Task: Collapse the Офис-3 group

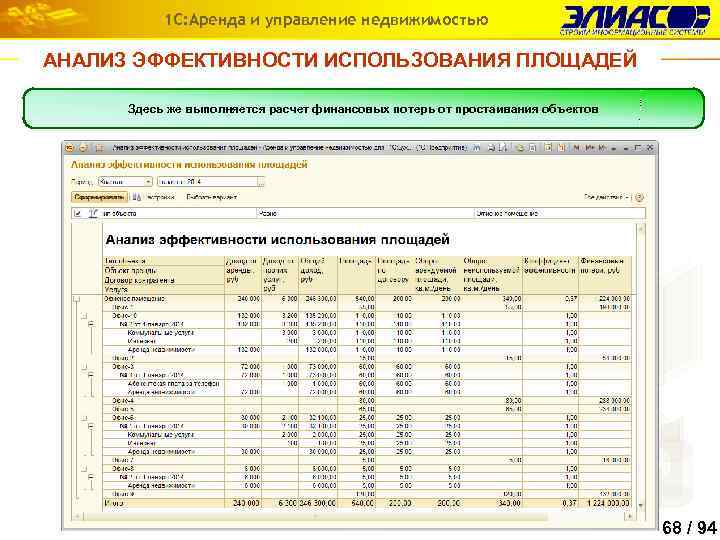Action: pos(84,367)
